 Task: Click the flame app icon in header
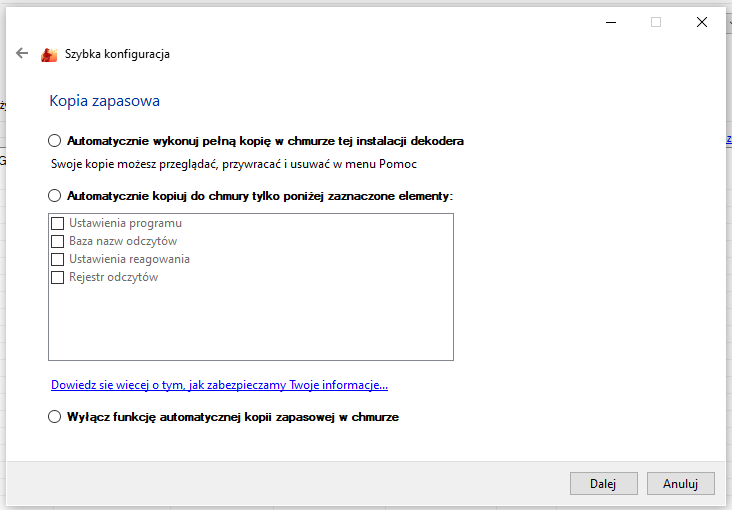click(49, 55)
